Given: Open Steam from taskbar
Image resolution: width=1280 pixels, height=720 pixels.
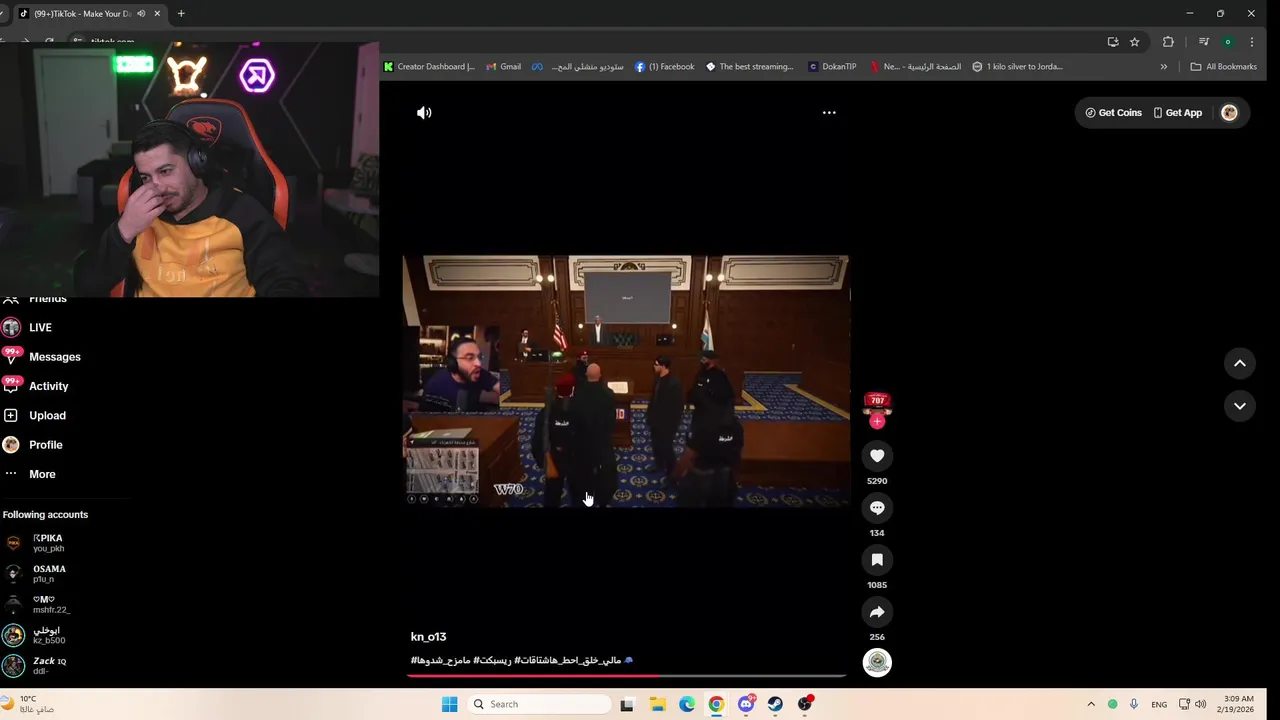Looking at the screenshot, I should pos(775,704).
